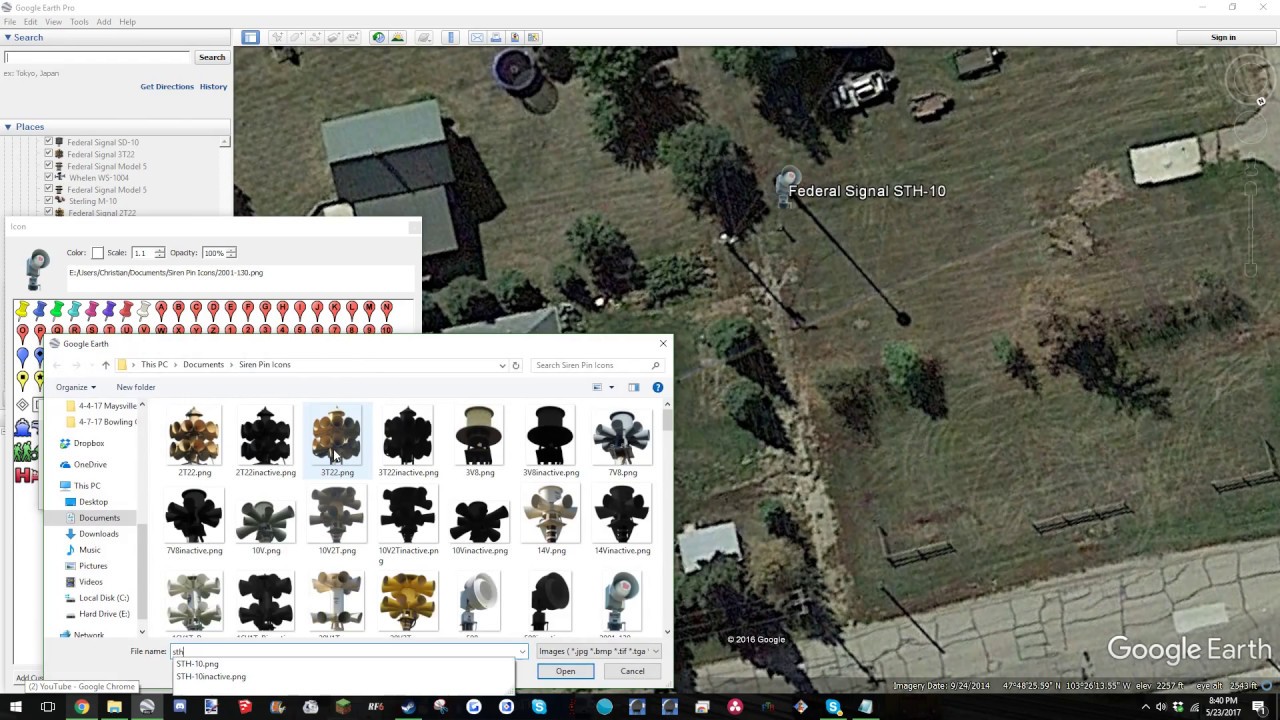The width and height of the screenshot is (1280, 720).
Task: Click the icon Color swatch box
Action: point(97,253)
